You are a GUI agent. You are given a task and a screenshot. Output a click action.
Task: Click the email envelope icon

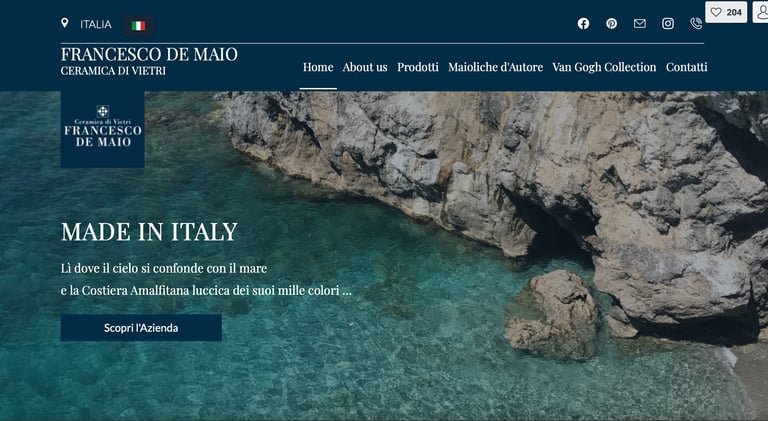point(640,23)
